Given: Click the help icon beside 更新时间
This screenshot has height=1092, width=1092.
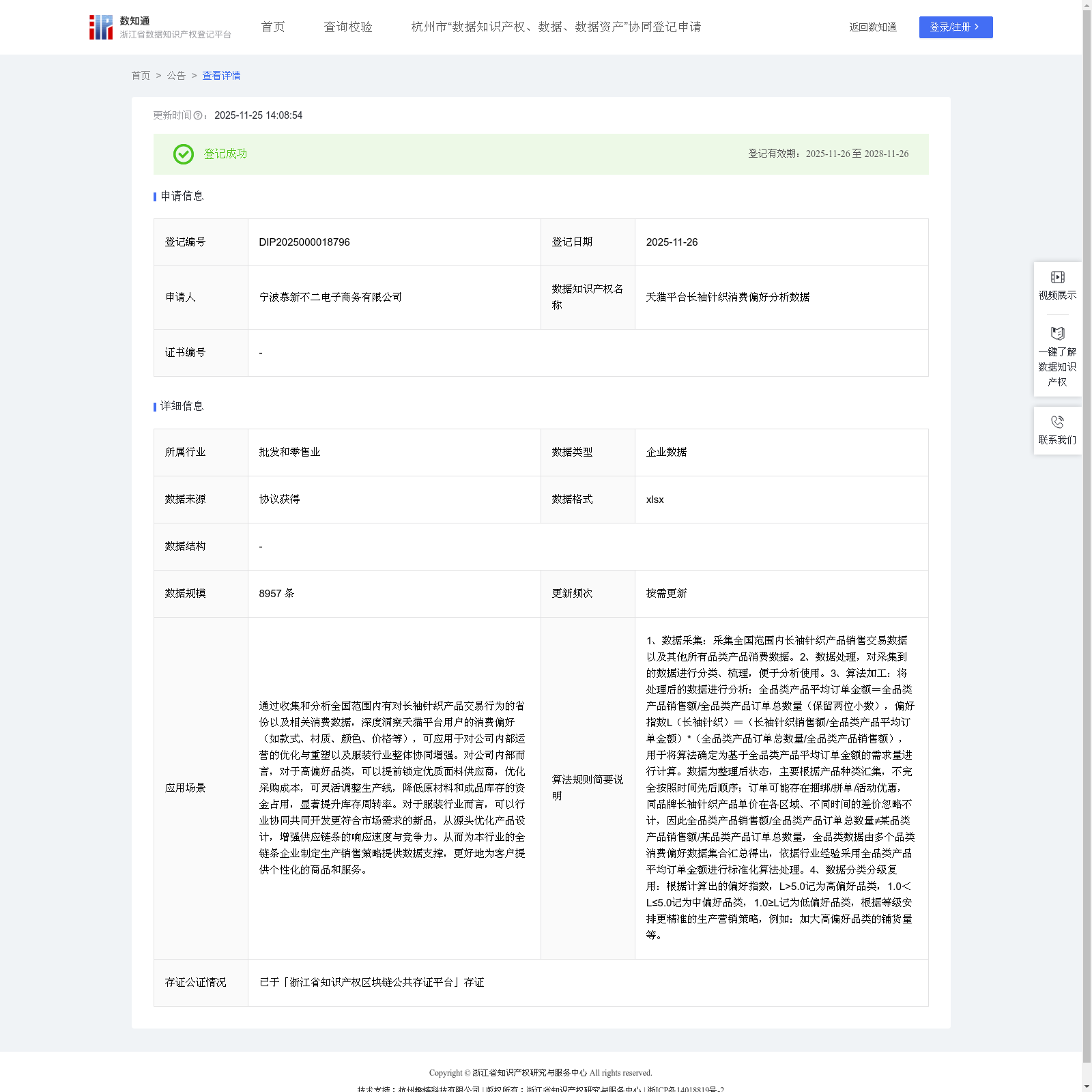Looking at the screenshot, I should pos(198,116).
